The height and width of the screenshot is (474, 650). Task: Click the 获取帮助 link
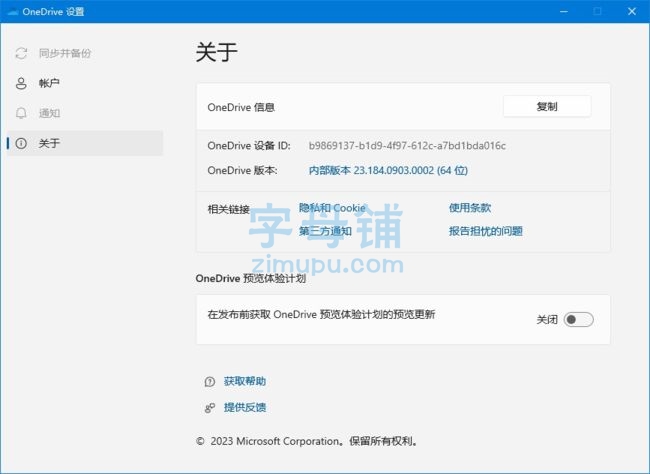[x=245, y=381]
